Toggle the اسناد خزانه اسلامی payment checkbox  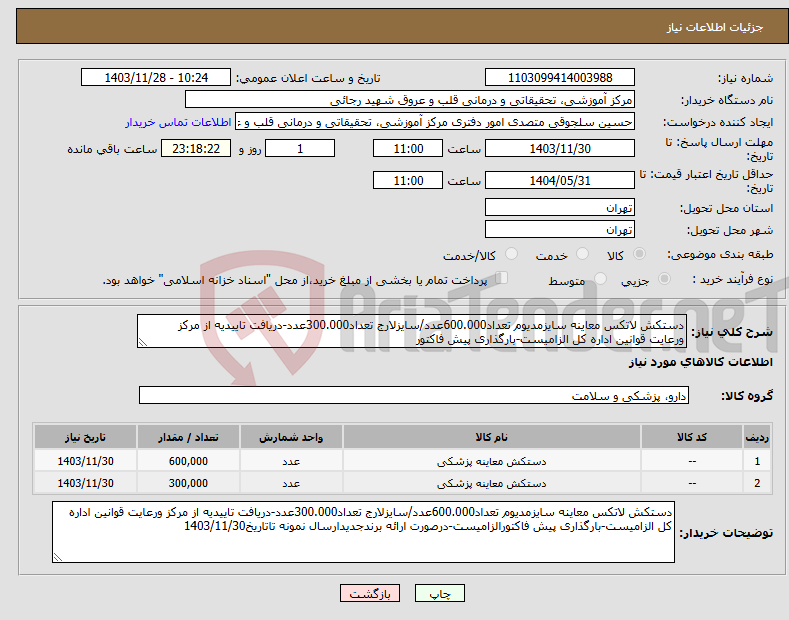pyautogui.click(x=502, y=278)
